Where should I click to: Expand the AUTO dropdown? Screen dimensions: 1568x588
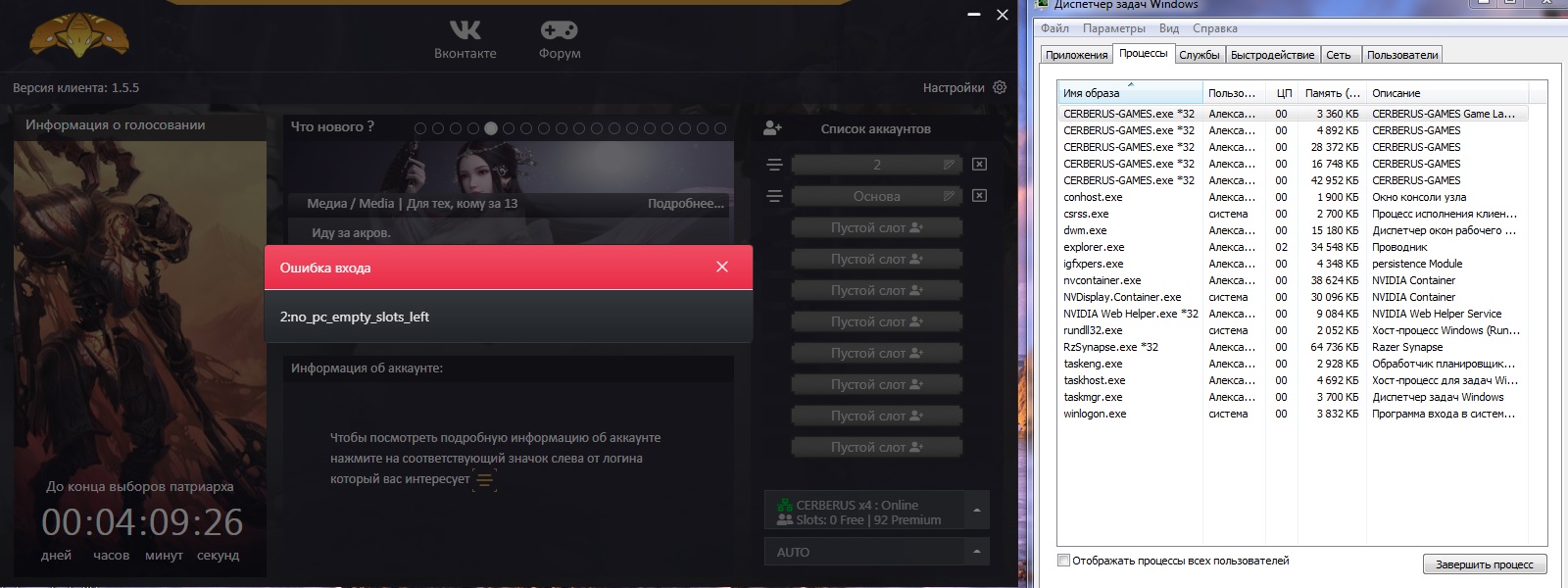(976, 552)
